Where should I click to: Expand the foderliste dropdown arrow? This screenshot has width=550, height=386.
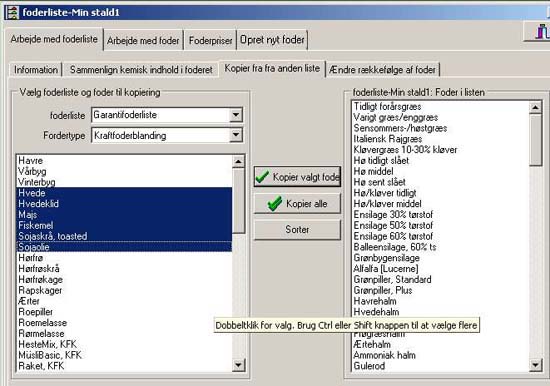pyautogui.click(x=236, y=115)
